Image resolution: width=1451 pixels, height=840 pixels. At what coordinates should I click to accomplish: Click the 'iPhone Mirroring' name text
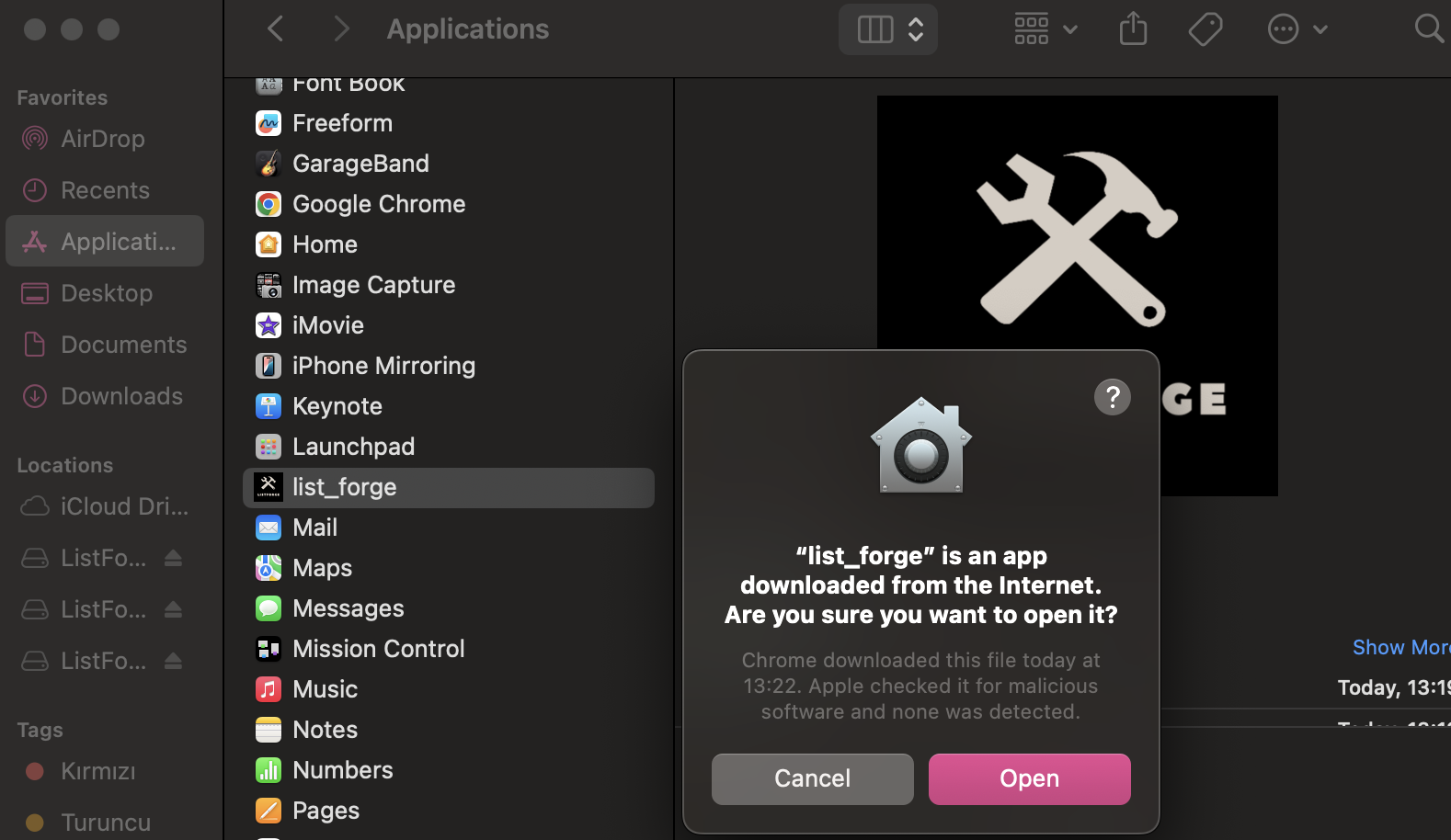(x=383, y=366)
